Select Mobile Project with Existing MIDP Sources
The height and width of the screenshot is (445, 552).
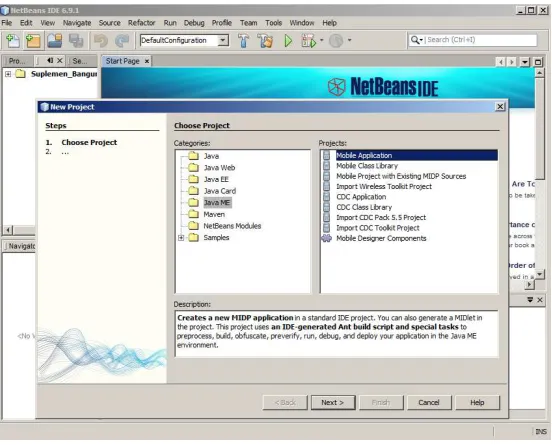(401, 176)
